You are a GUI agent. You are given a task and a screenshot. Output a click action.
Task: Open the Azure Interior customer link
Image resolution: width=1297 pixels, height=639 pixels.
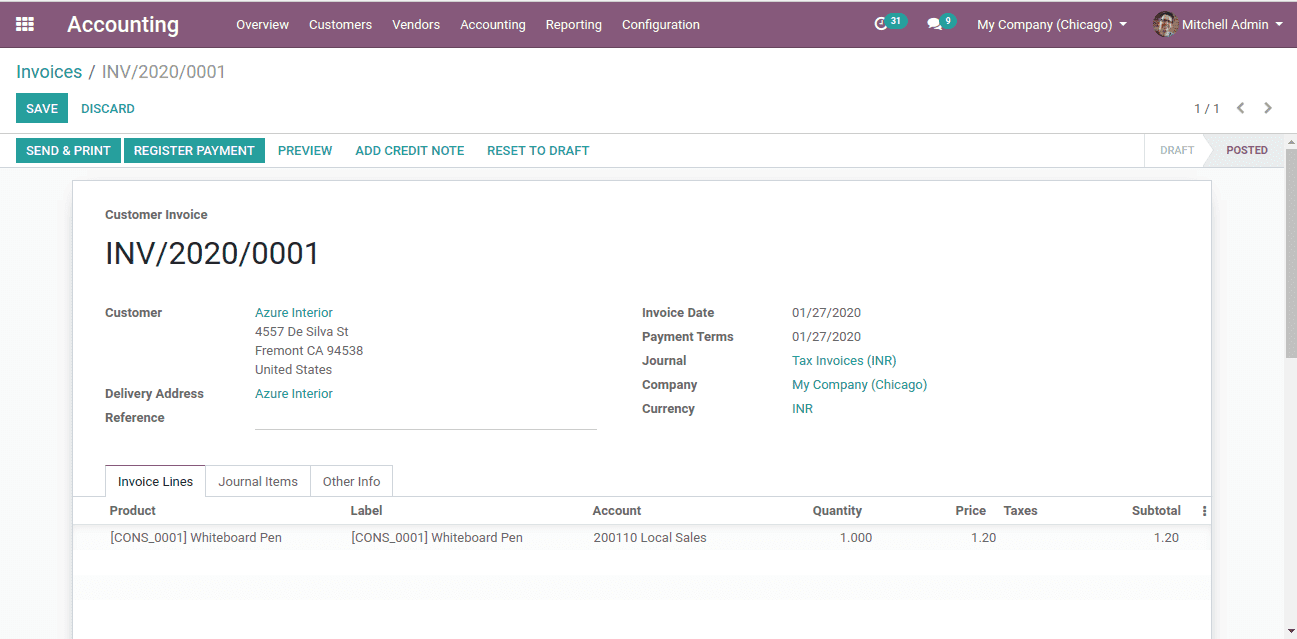[294, 313]
